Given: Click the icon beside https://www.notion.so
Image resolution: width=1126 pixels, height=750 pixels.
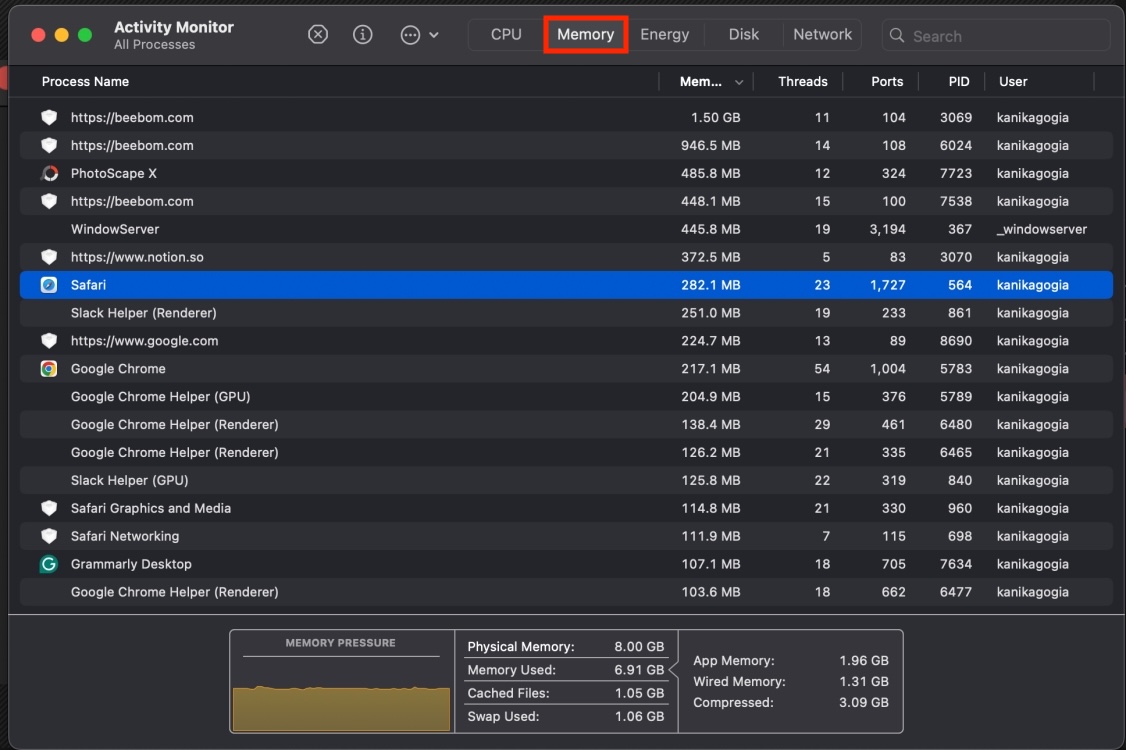Looking at the screenshot, I should pos(49,256).
